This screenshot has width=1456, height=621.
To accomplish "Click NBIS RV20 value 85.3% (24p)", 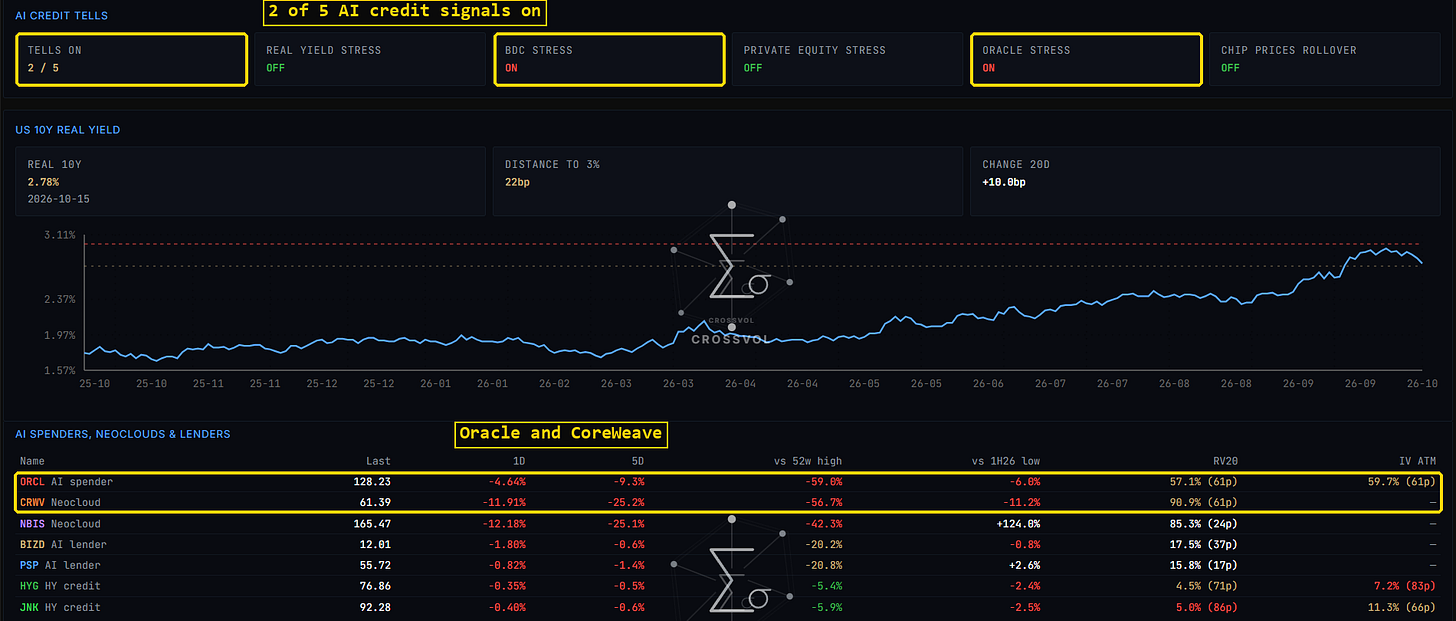I will [x=1204, y=524].
